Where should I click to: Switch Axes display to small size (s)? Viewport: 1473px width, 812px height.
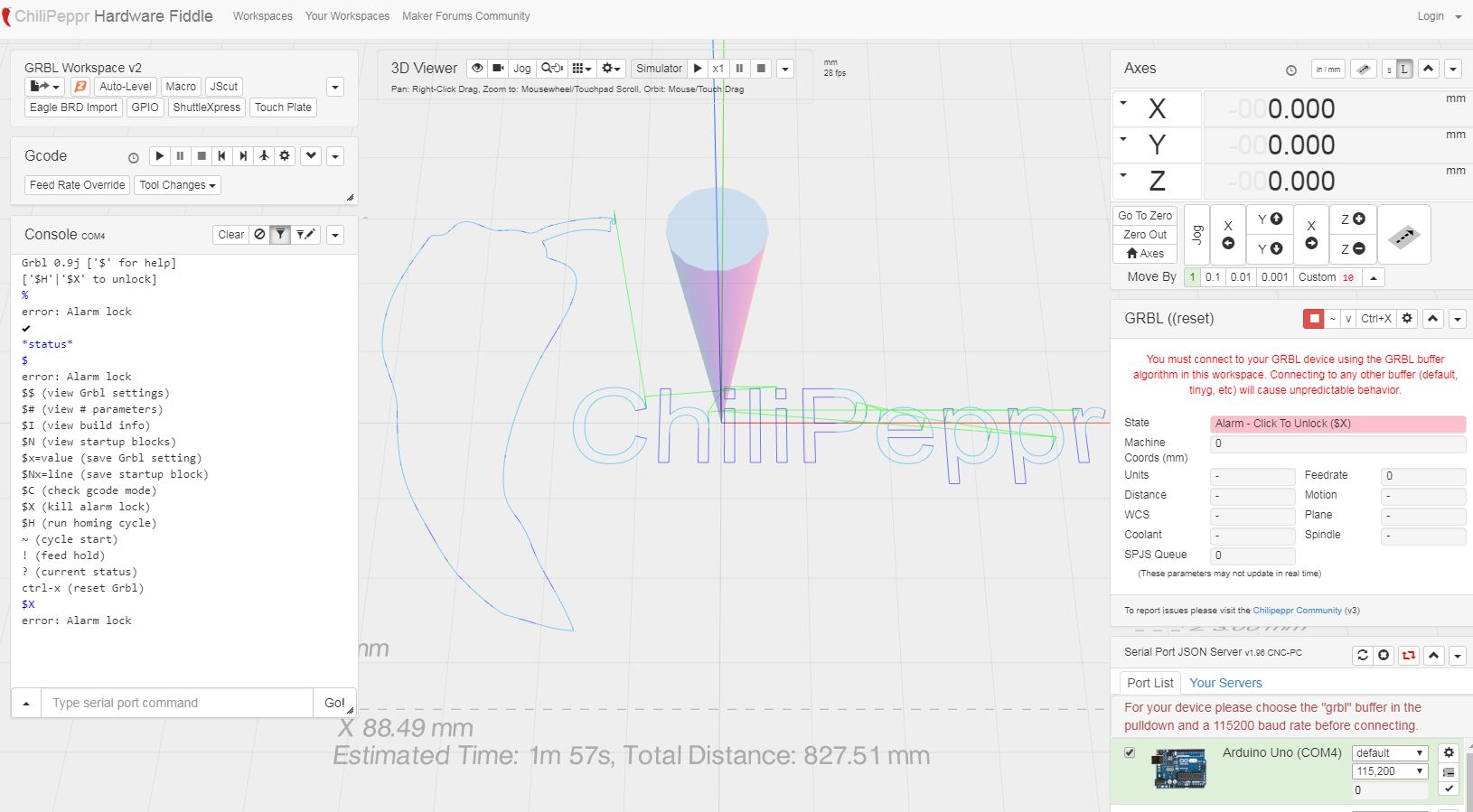(x=1389, y=70)
